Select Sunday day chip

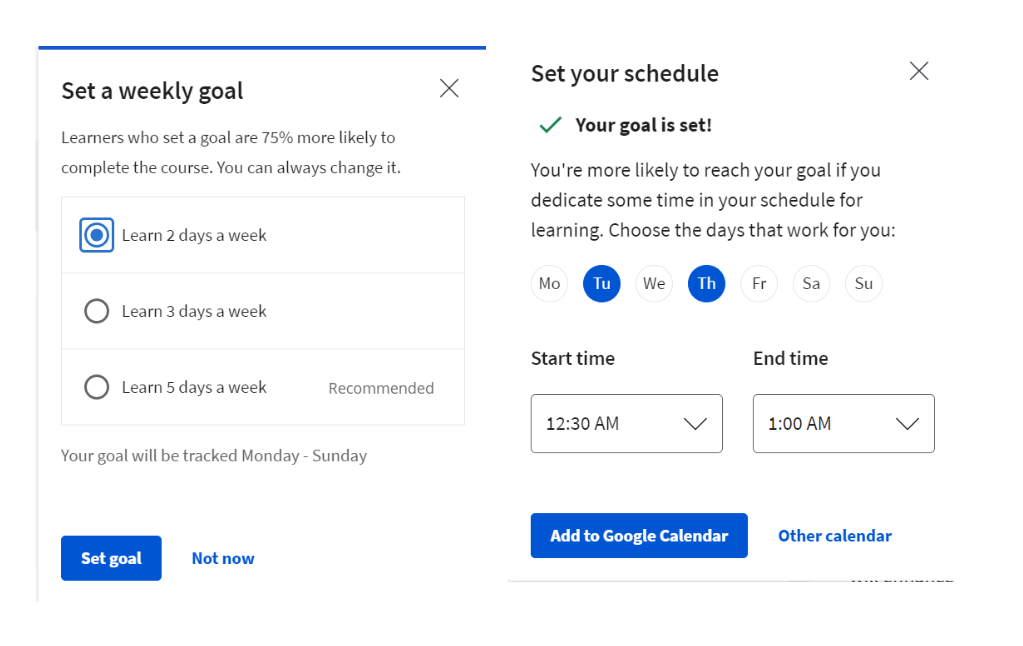coord(864,284)
